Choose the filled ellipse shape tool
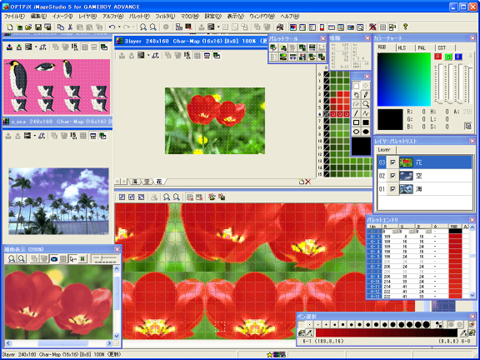This screenshot has height=360, width=480. pyautogui.click(x=366, y=132)
